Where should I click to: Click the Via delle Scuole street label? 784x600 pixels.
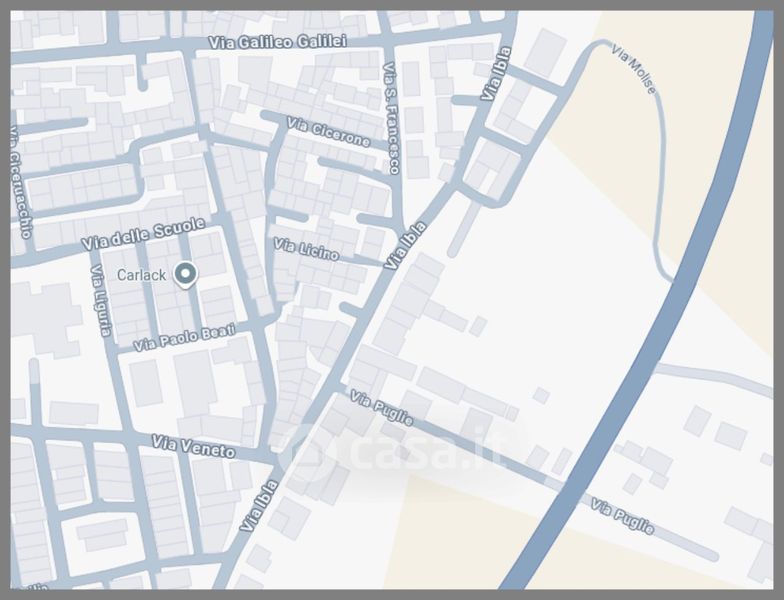(x=145, y=235)
